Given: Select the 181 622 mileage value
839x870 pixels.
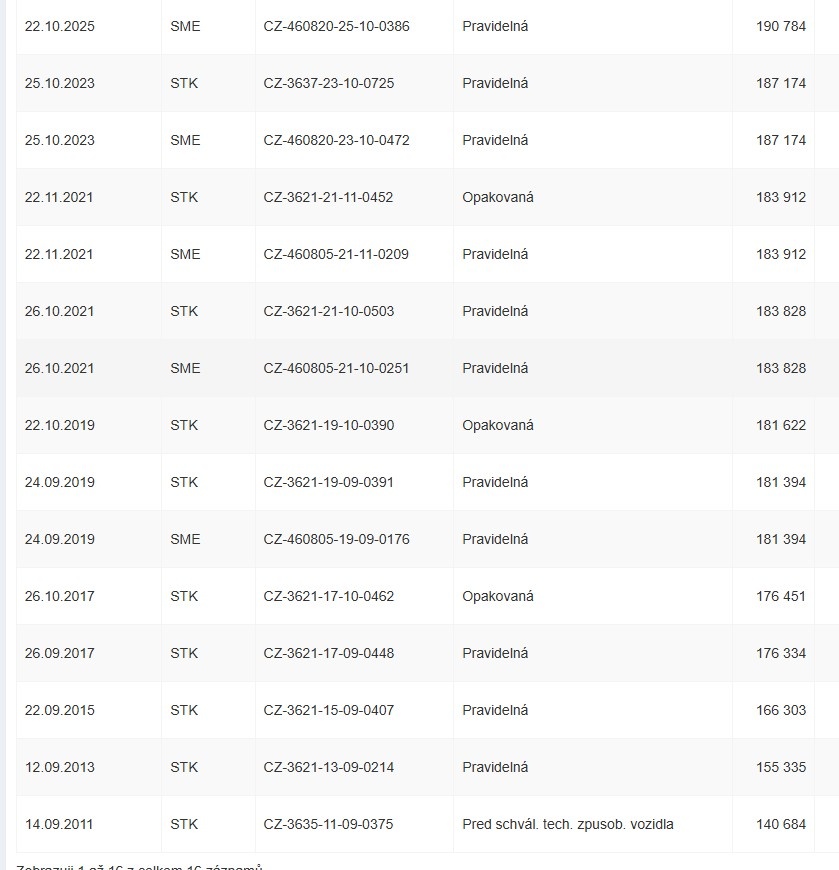Looking at the screenshot, I should coord(780,425).
